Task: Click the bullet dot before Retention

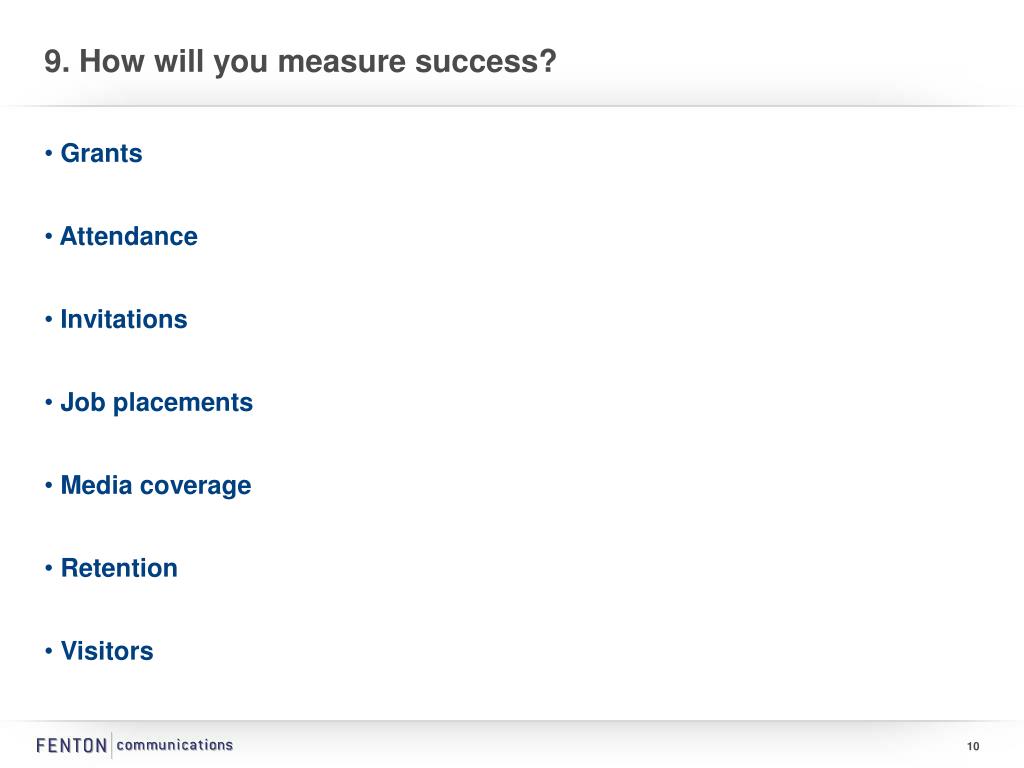Action: click(x=48, y=568)
